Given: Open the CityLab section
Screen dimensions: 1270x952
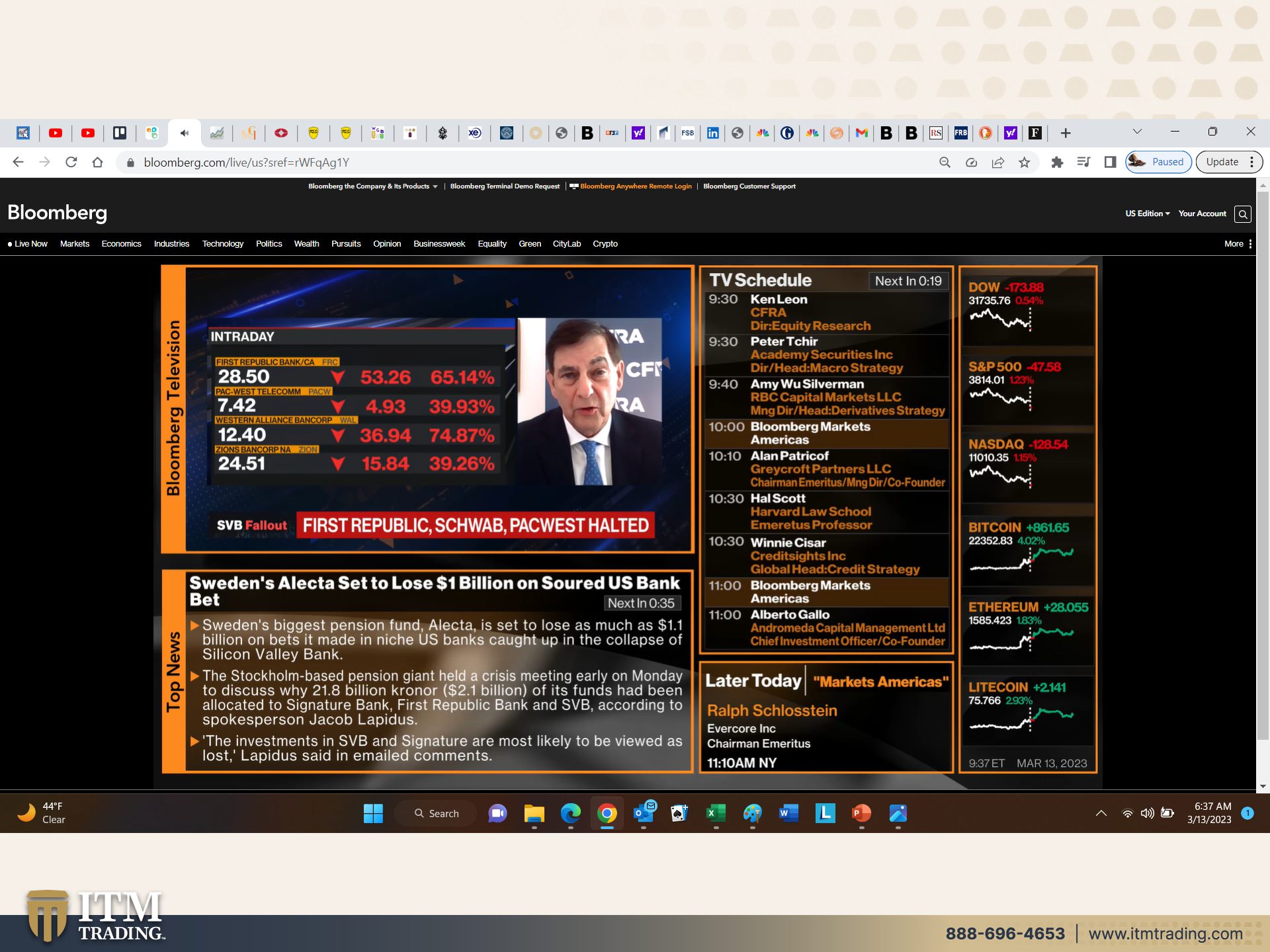Looking at the screenshot, I should point(567,244).
